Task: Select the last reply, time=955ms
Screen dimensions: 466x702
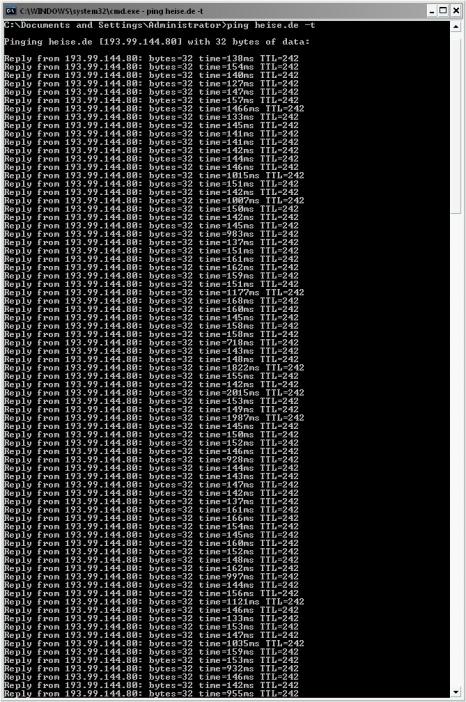Action: click(x=151, y=693)
